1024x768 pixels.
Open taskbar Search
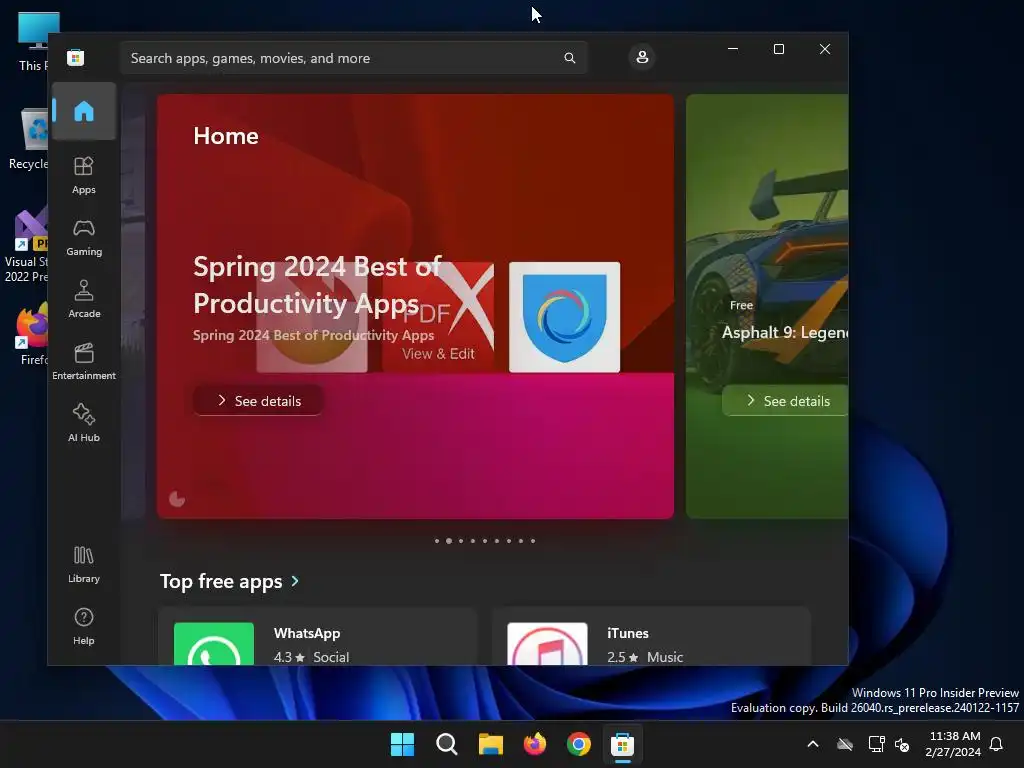click(x=447, y=744)
